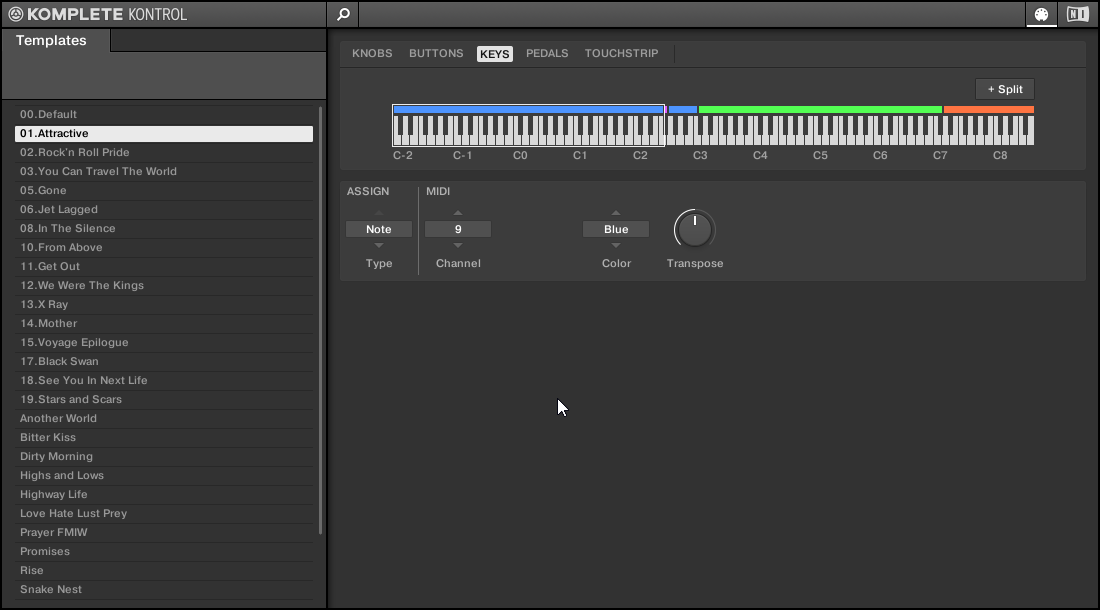Viewport: 1100px width, 610px height.
Task: Select the green key zone bar
Action: [x=820, y=109]
